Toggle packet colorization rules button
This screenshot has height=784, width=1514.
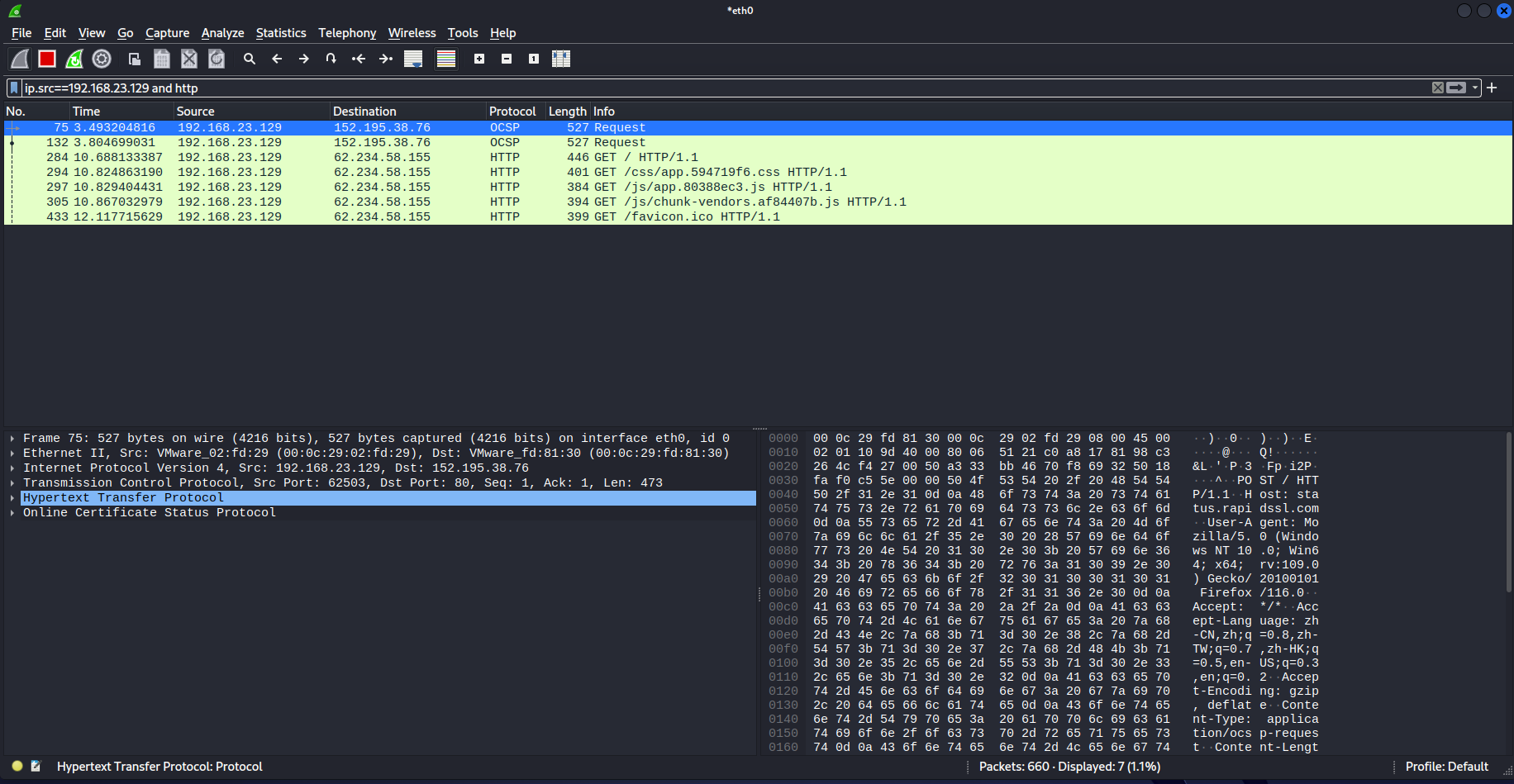446,59
